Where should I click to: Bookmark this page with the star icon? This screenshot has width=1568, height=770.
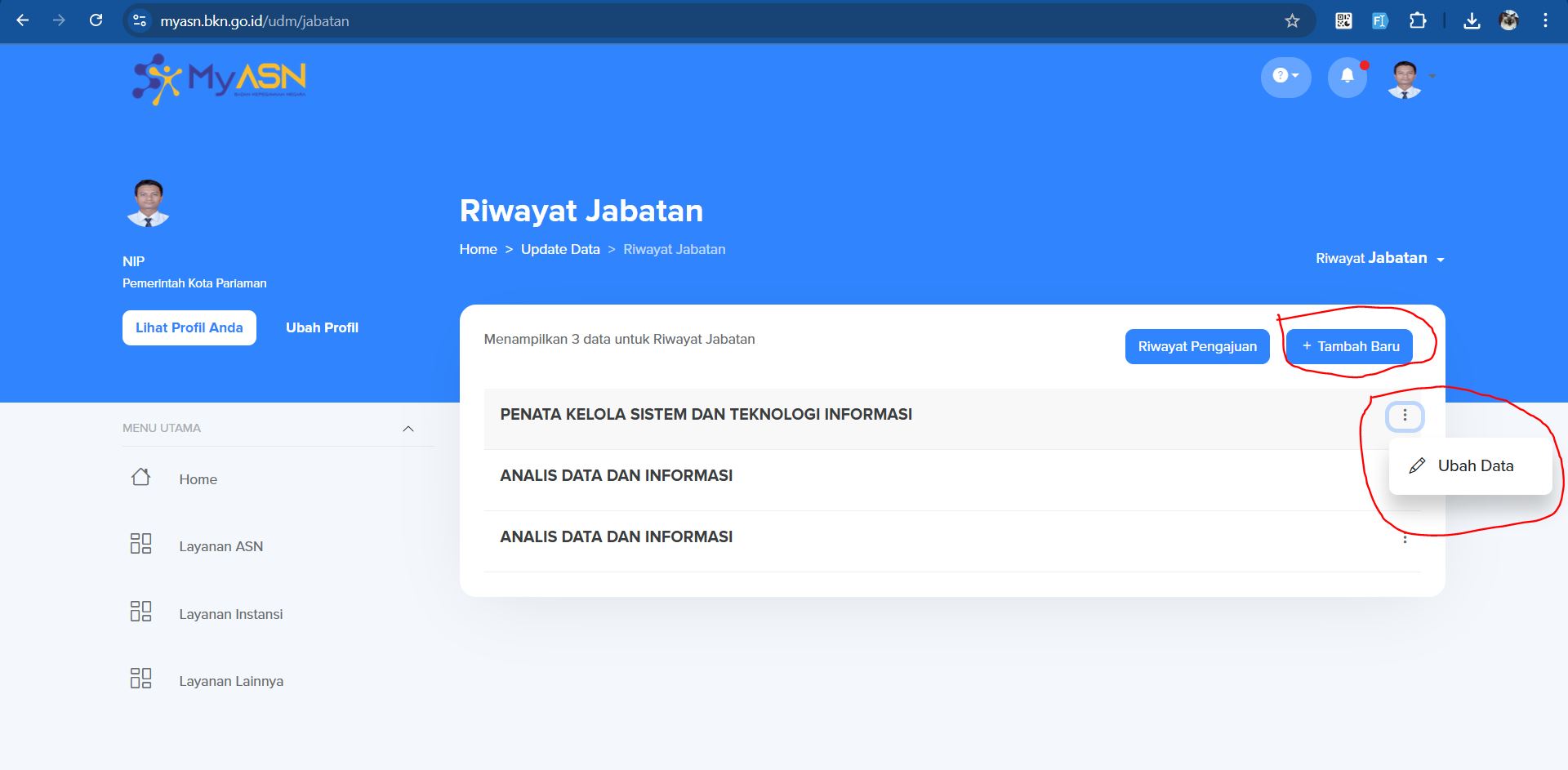point(1291,21)
